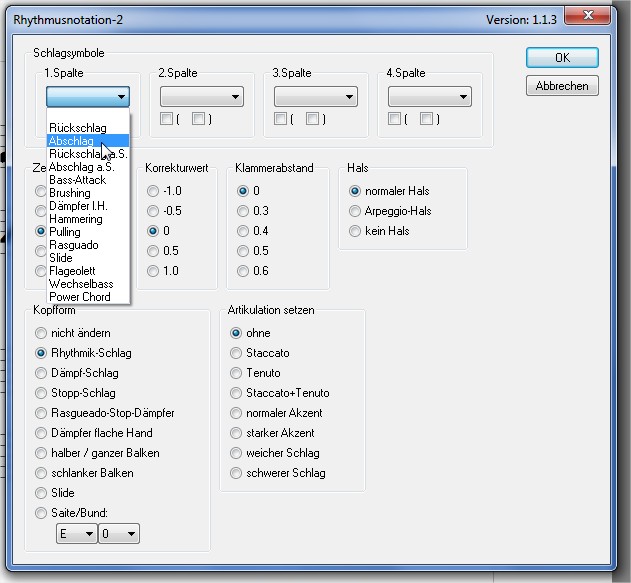
Task: Choose Staccato articulation
Action: (x=236, y=353)
